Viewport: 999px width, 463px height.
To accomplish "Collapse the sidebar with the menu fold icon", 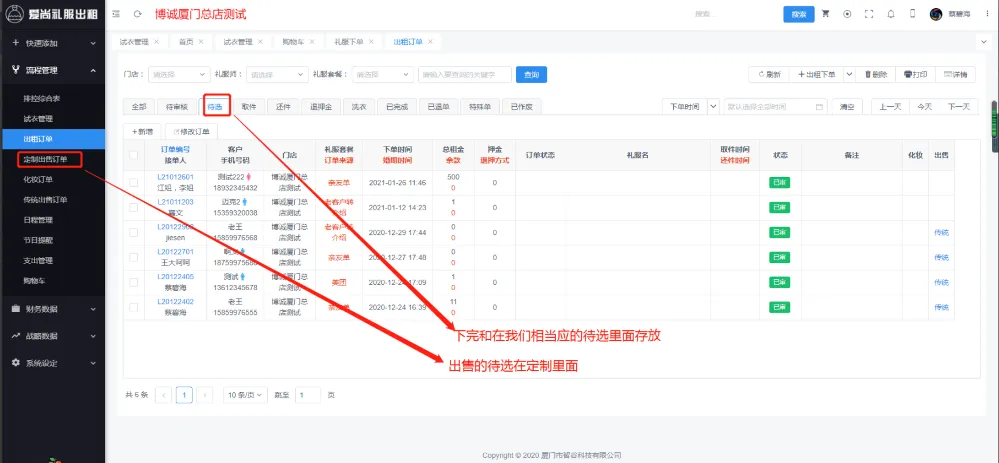I will coord(116,15).
